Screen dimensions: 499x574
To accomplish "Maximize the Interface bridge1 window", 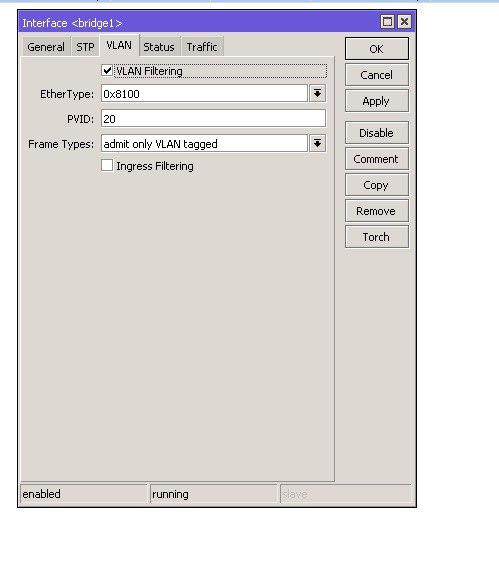I will point(387,22).
